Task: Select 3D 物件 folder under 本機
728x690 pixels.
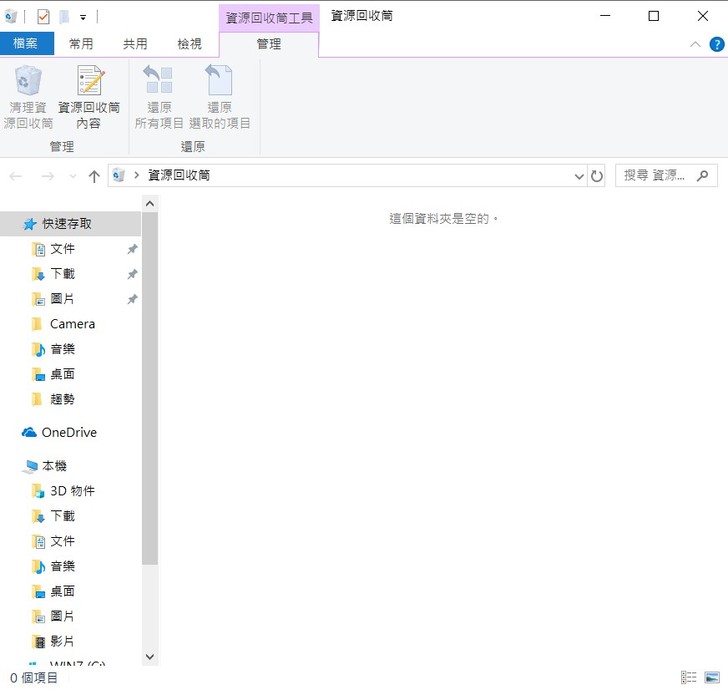Action: coord(72,491)
